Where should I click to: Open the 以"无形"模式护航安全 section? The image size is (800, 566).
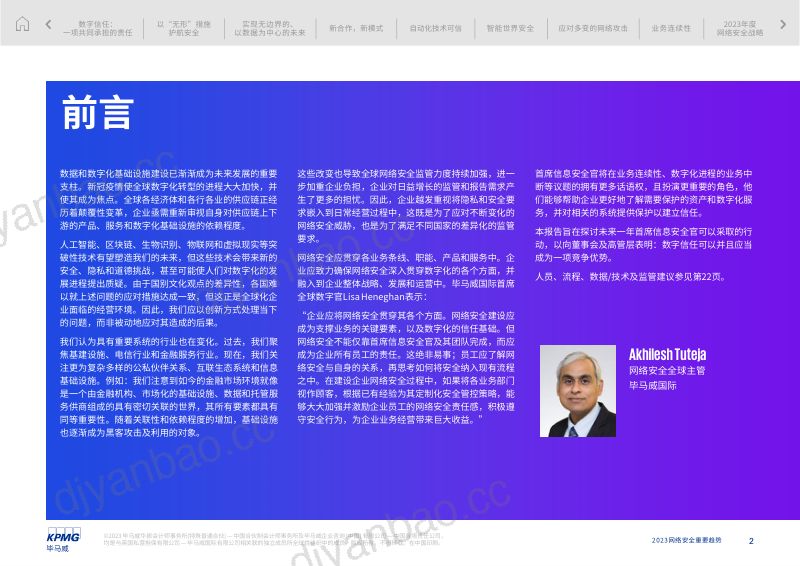pyautogui.click(x=184, y=29)
